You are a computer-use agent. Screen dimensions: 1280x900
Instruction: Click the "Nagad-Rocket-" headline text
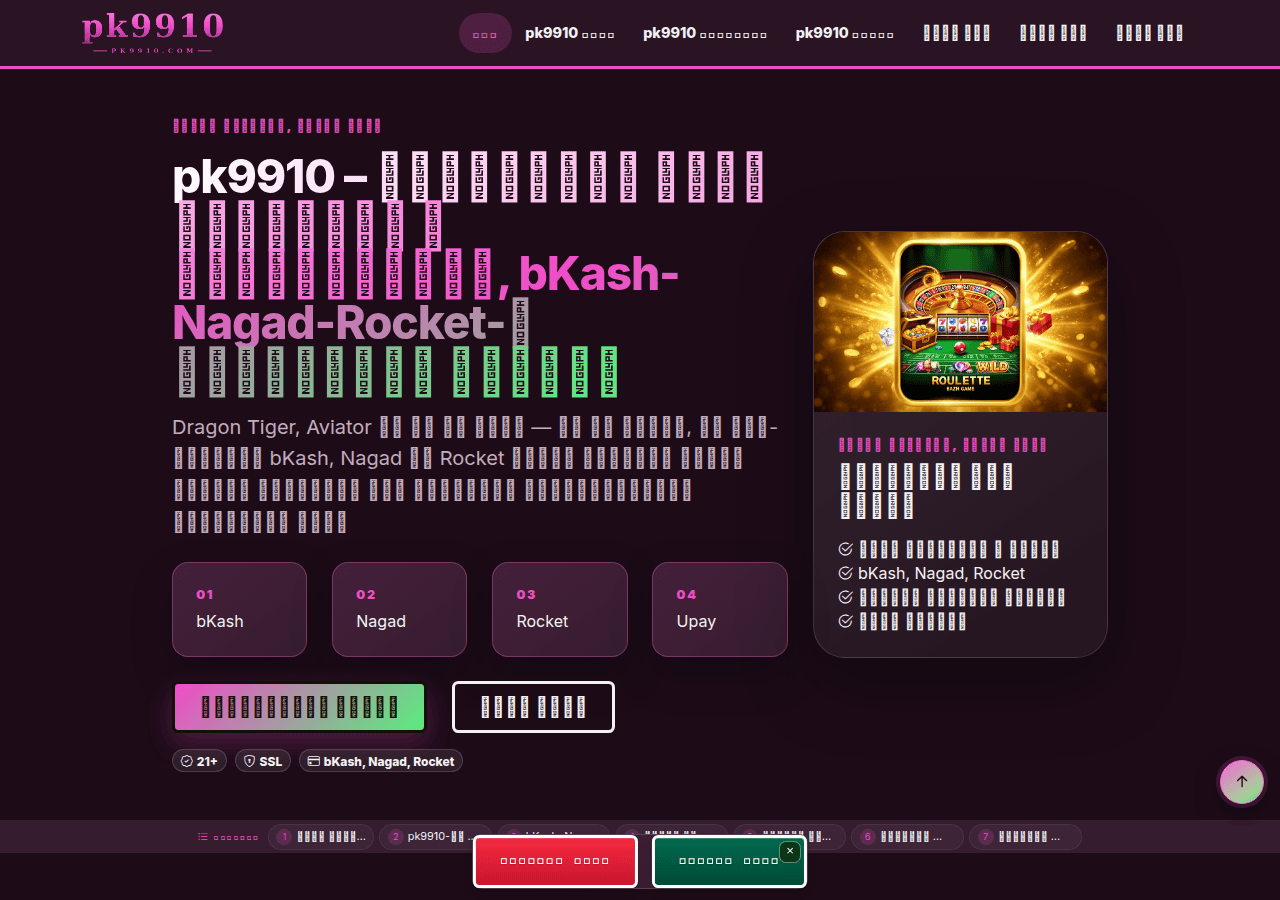tap(339, 324)
